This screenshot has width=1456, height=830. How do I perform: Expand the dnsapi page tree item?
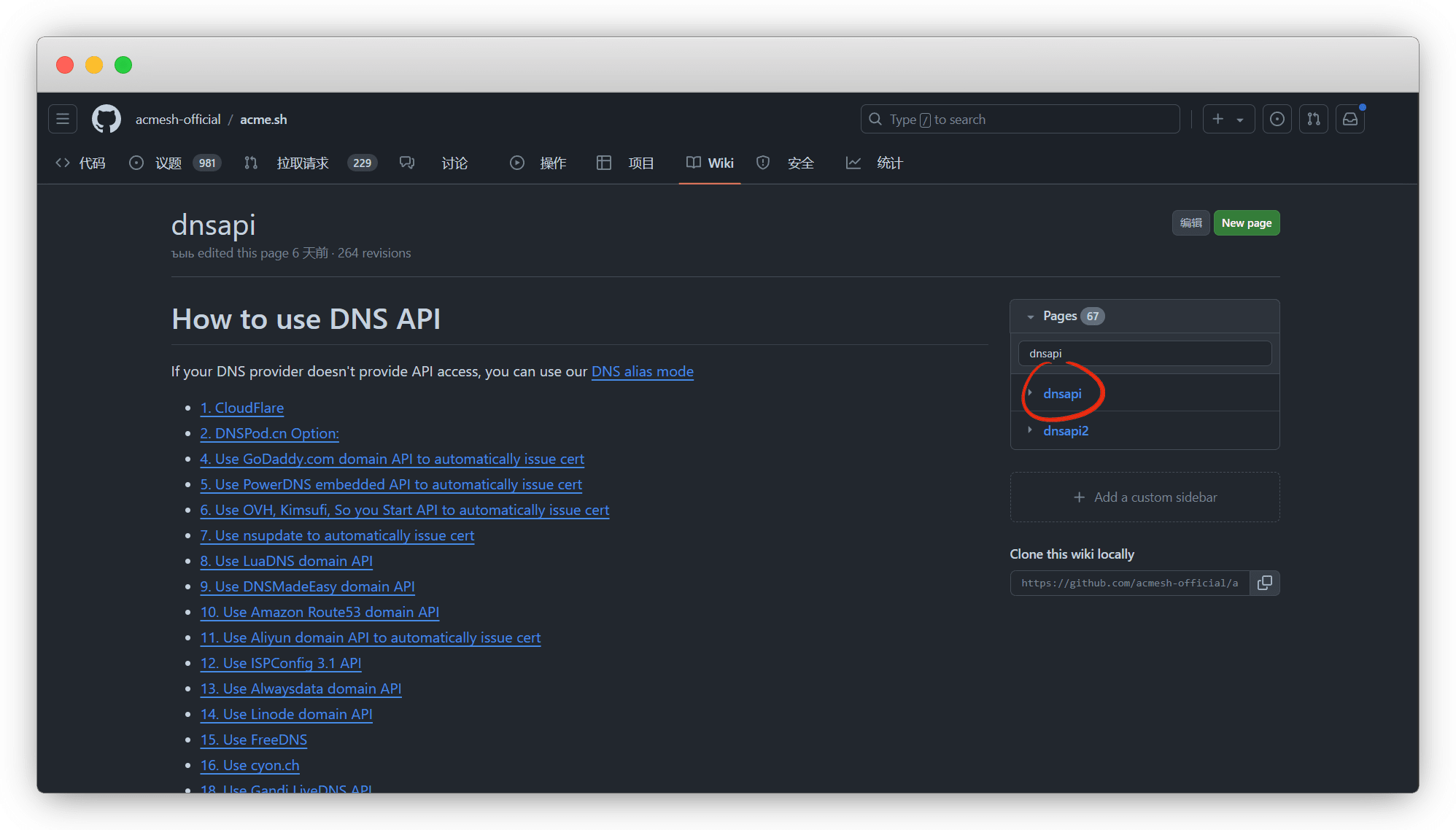point(1030,393)
